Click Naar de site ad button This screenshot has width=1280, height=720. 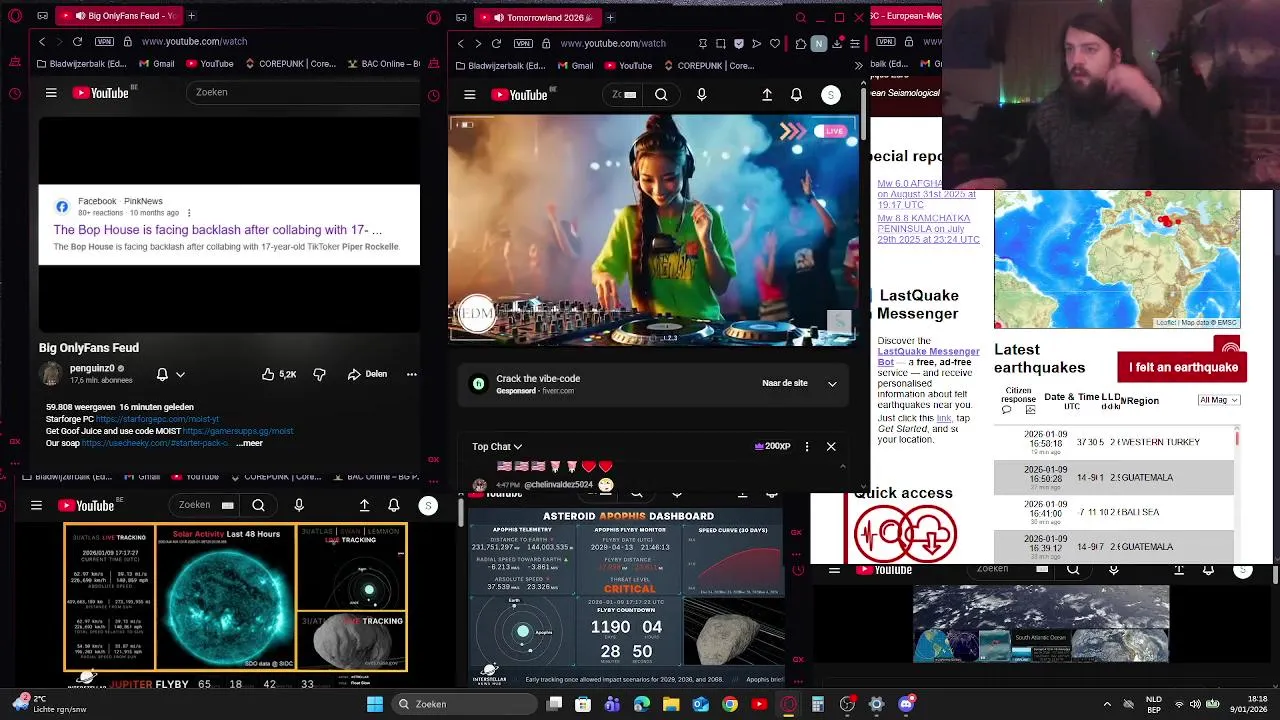pos(785,383)
